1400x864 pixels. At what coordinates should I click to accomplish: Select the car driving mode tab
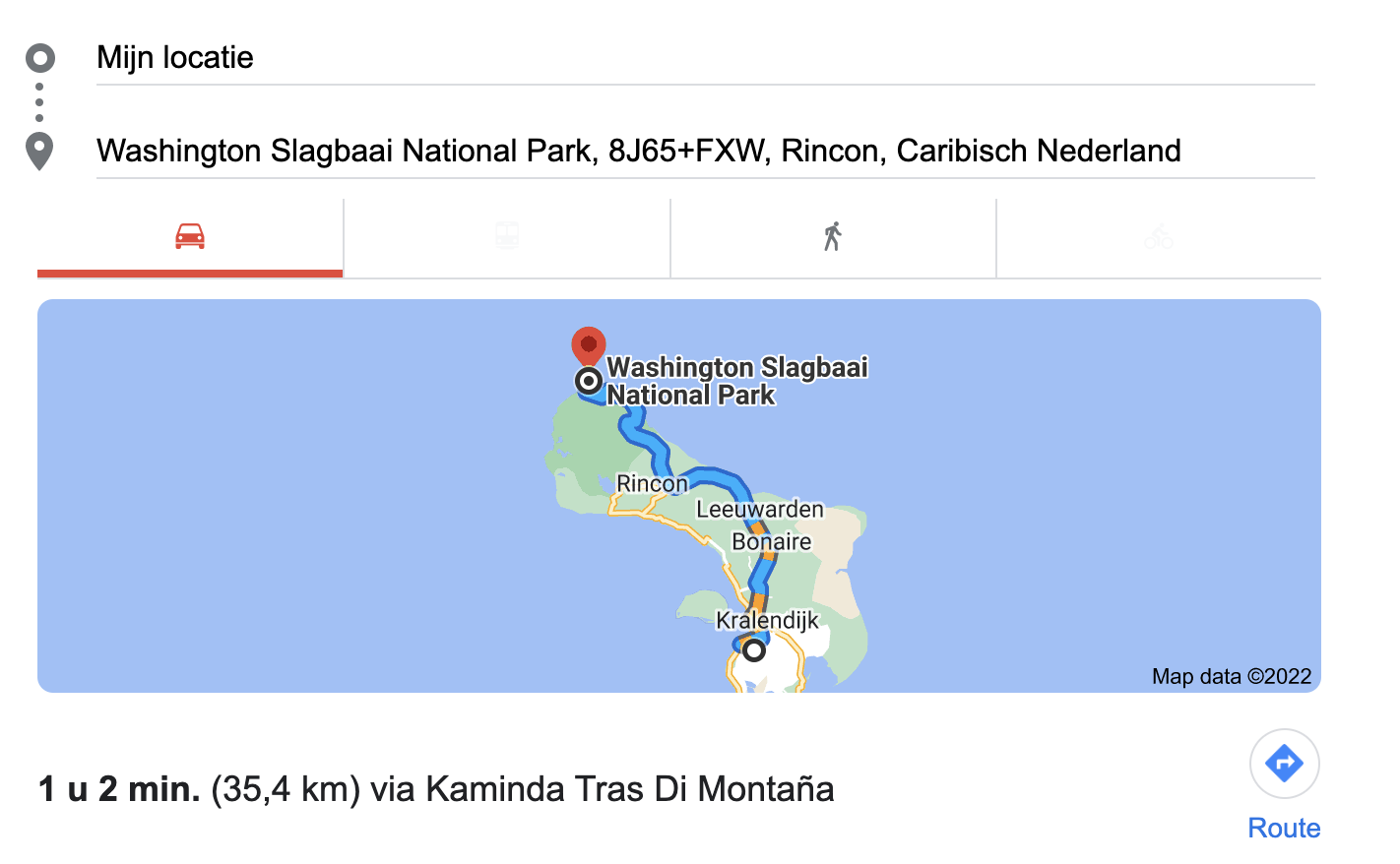point(190,237)
